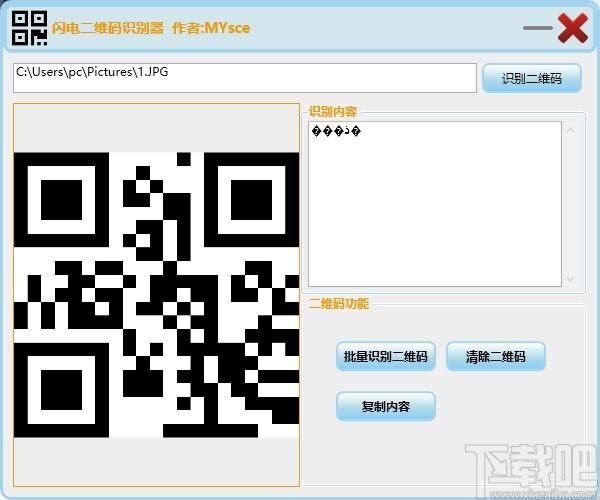The height and width of the screenshot is (500, 600).
Task: Click the QR code app icon in title bar
Action: pyautogui.click(x=29, y=28)
